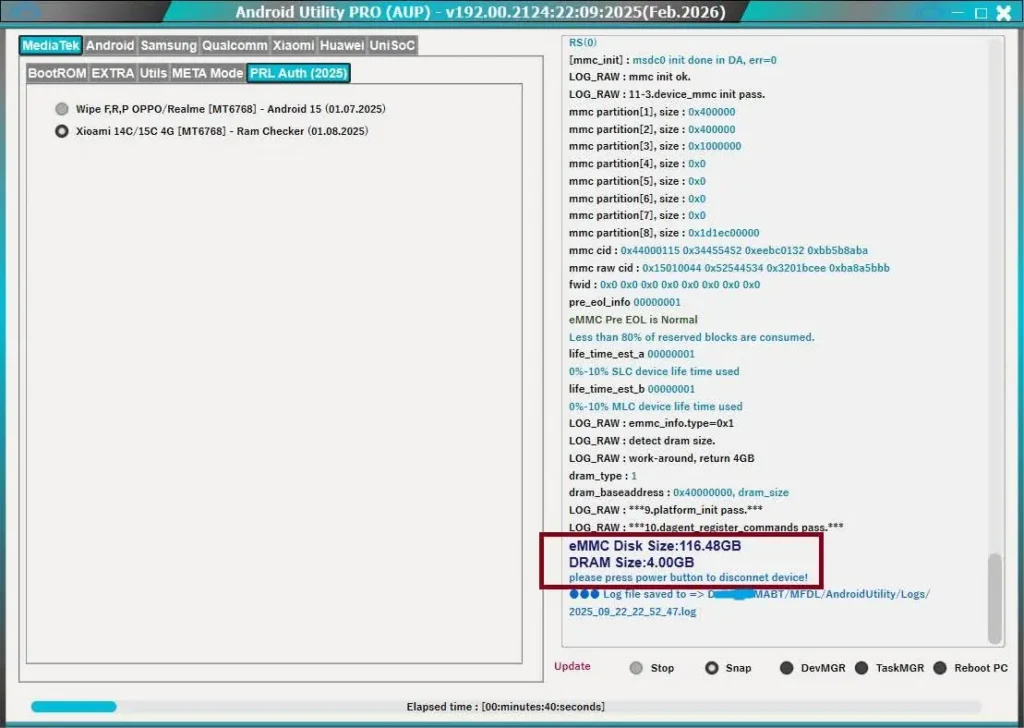Image resolution: width=1024 pixels, height=728 pixels.
Task: Select the Qualcomm tab
Action: [x=235, y=46]
